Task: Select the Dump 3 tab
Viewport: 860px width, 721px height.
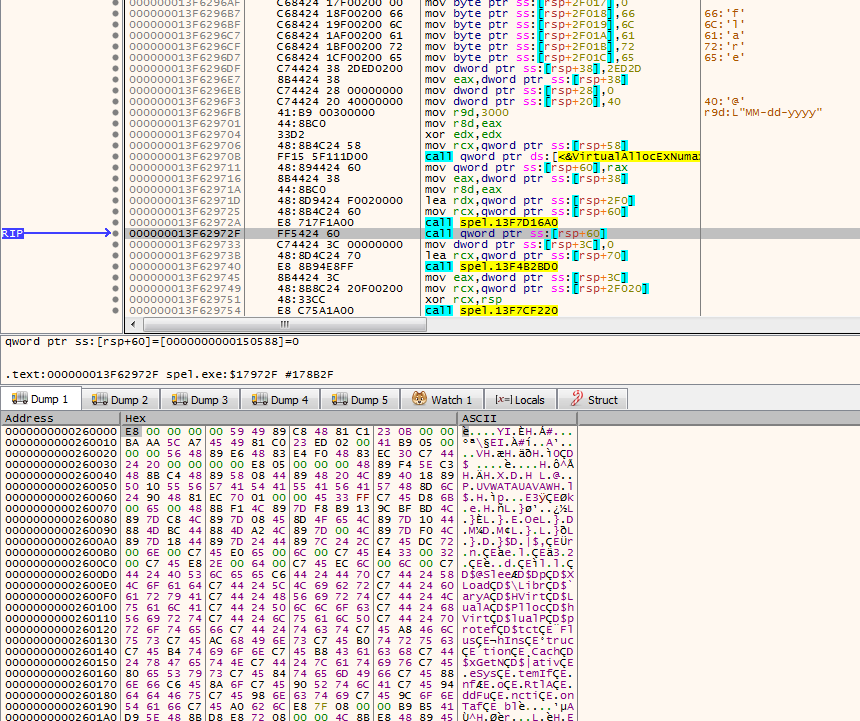Action: click(200, 399)
